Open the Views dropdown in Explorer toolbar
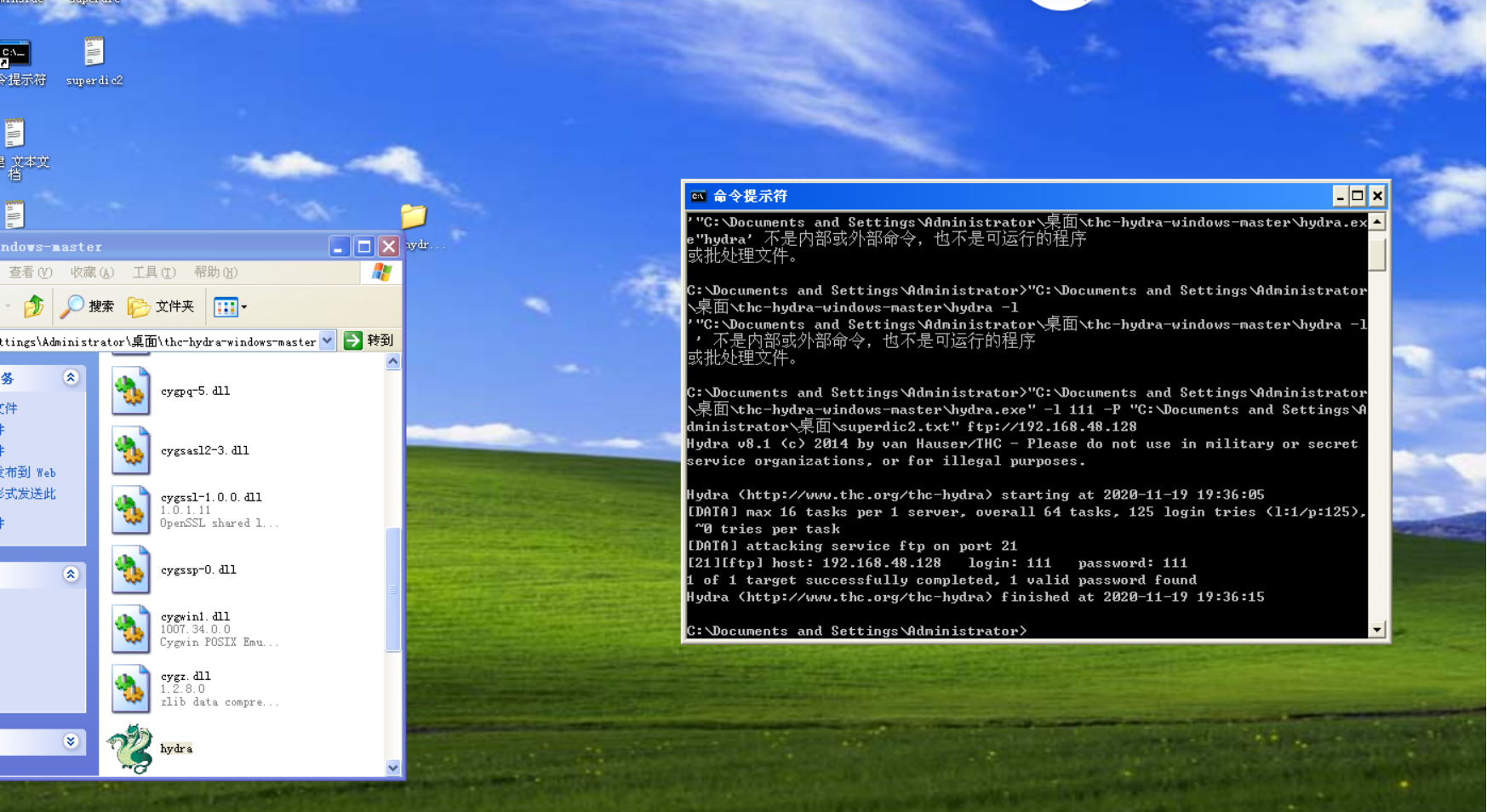 click(230, 306)
